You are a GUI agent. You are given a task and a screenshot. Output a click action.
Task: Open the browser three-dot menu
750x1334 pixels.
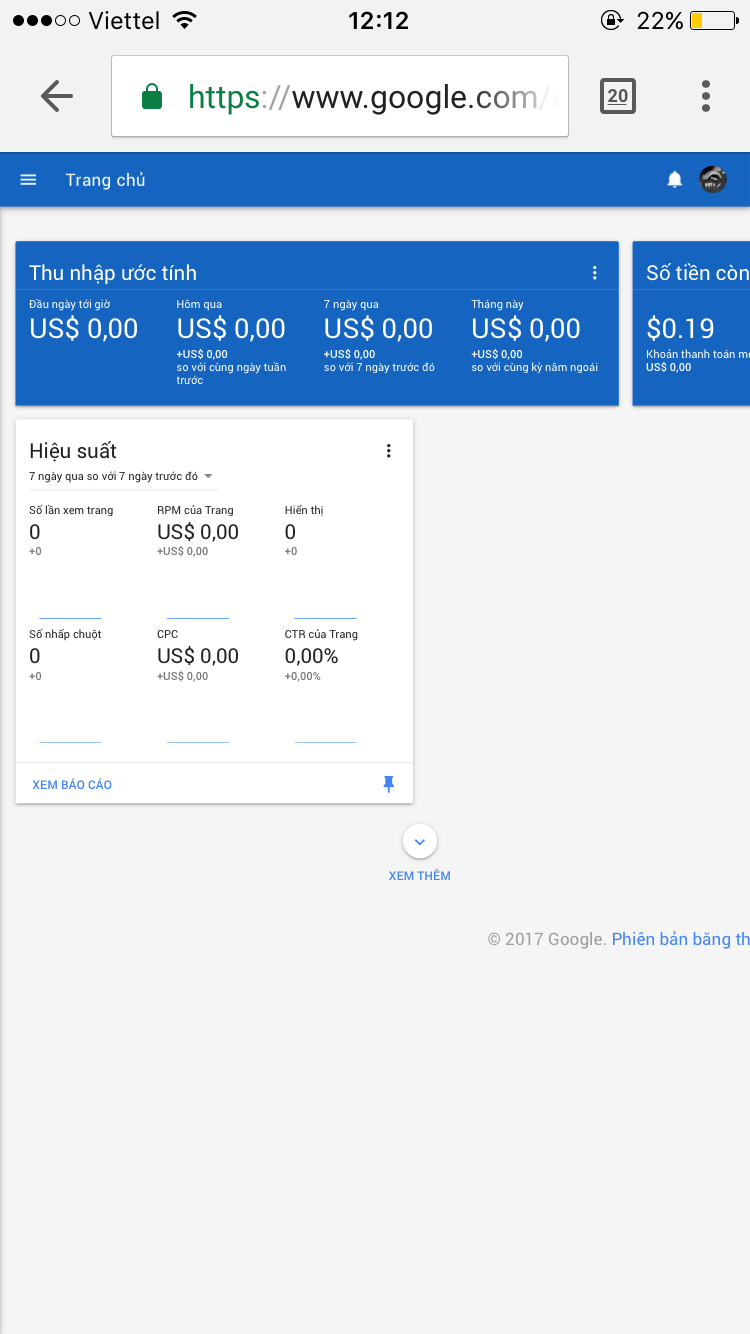(x=706, y=96)
